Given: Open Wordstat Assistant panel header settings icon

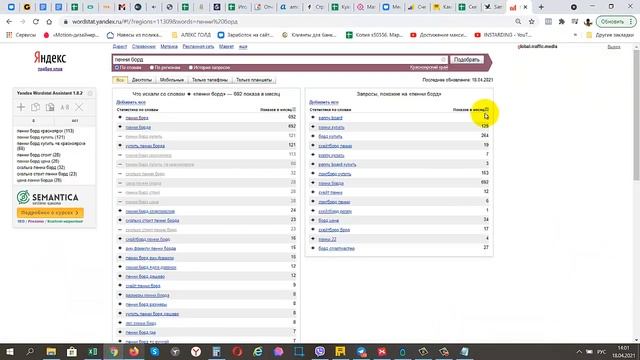Looking at the screenshot, I should [x=90, y=93].
